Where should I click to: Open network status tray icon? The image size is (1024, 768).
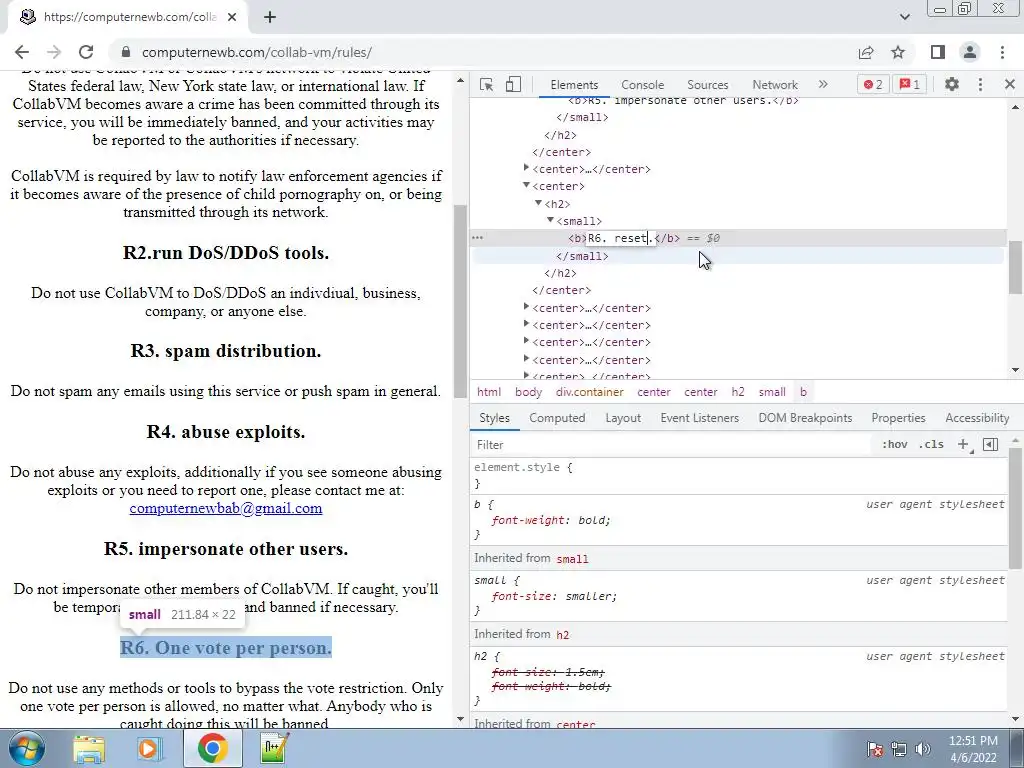[899, 749]
